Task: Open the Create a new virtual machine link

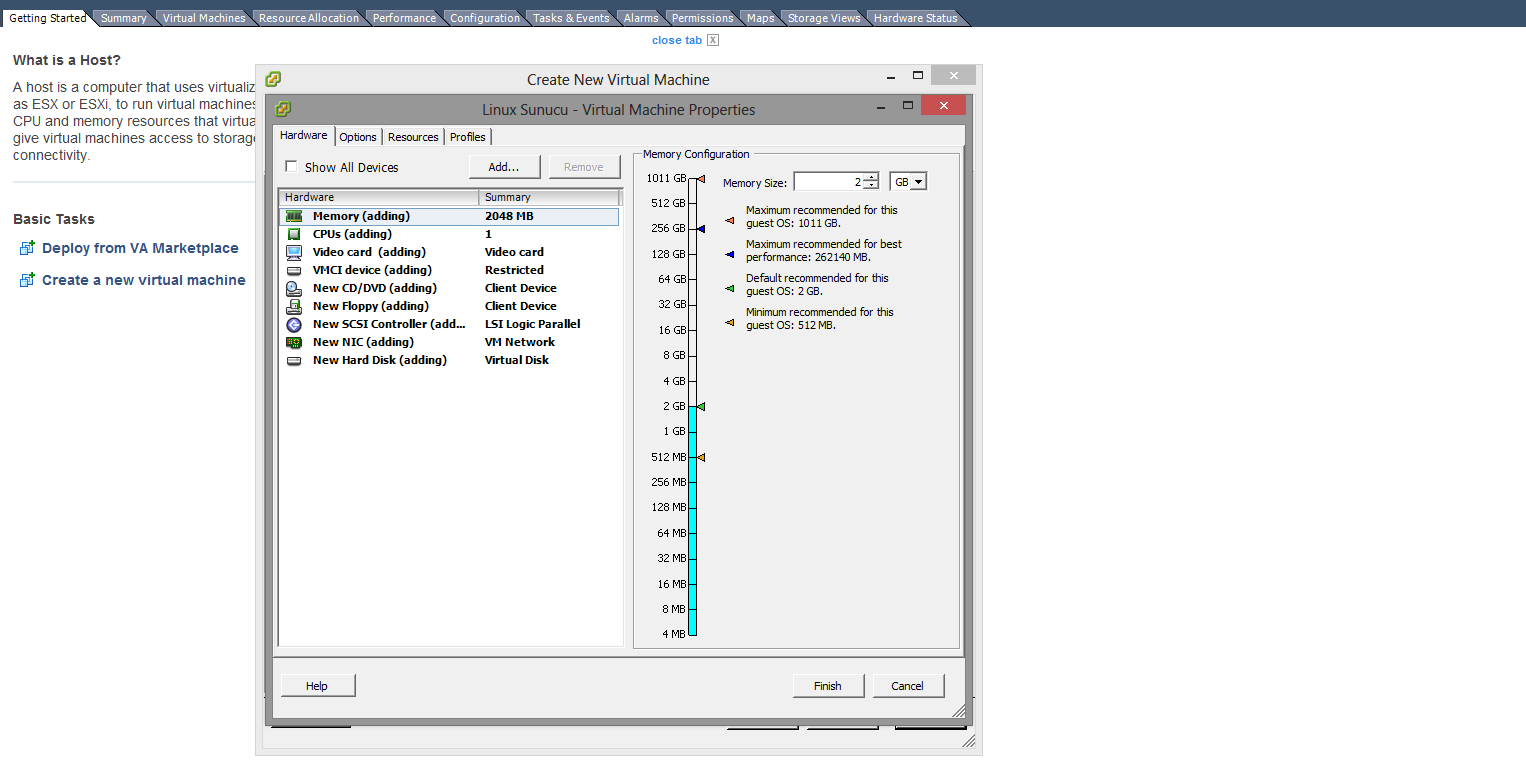Action: click(143, 280)
